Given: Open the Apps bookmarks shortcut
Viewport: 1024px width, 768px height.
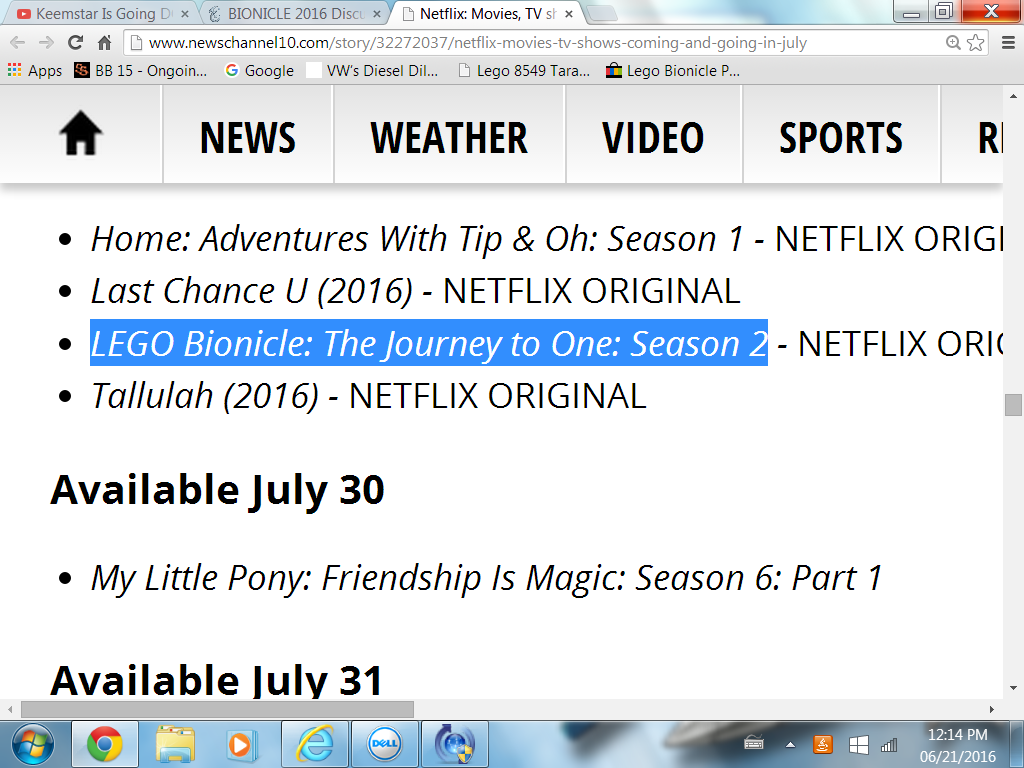Looking at the screenshot, I should click(x=35, y=71).
